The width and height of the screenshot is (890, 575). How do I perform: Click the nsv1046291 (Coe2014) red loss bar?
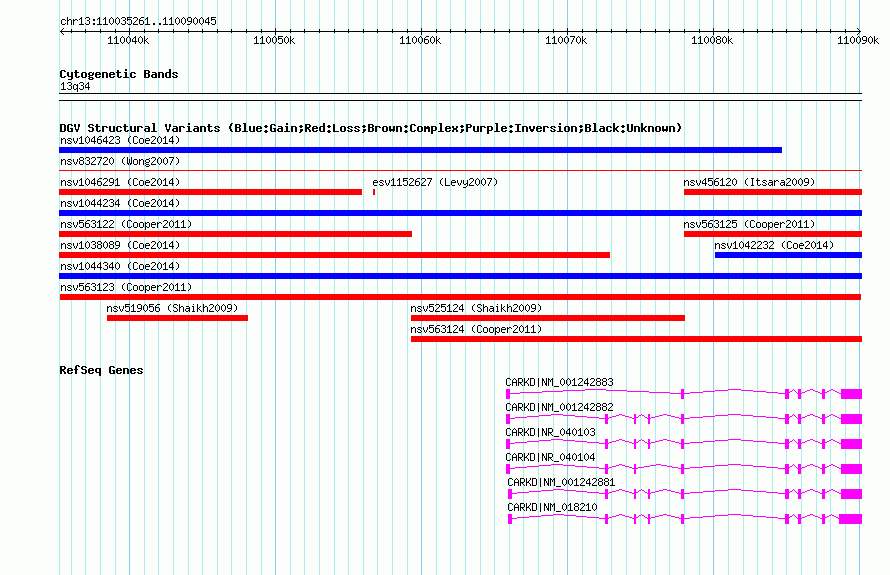coord(211,192)
